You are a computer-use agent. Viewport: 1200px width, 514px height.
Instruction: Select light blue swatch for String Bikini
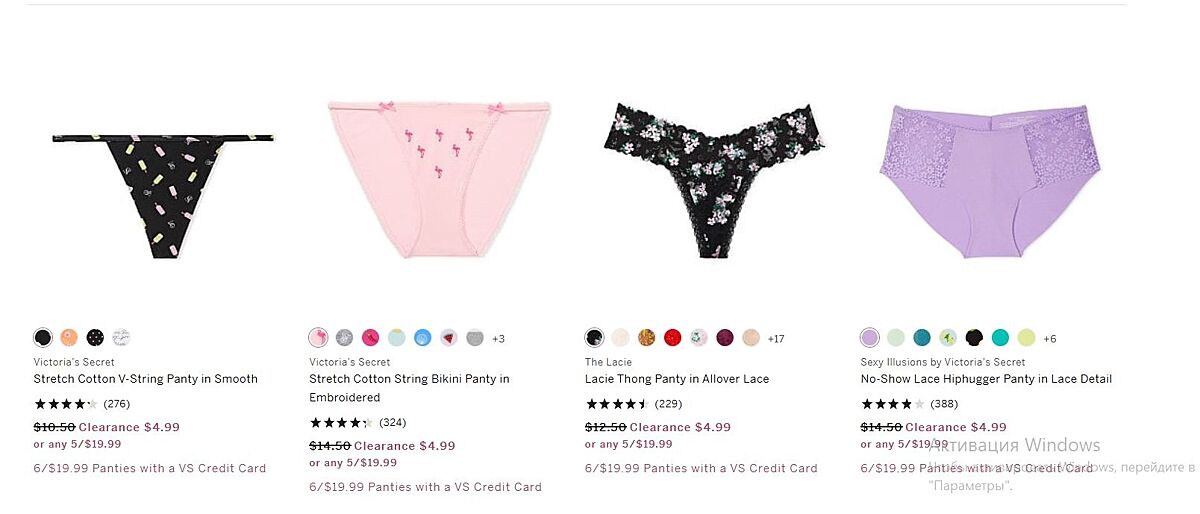[x=396, y=338]
